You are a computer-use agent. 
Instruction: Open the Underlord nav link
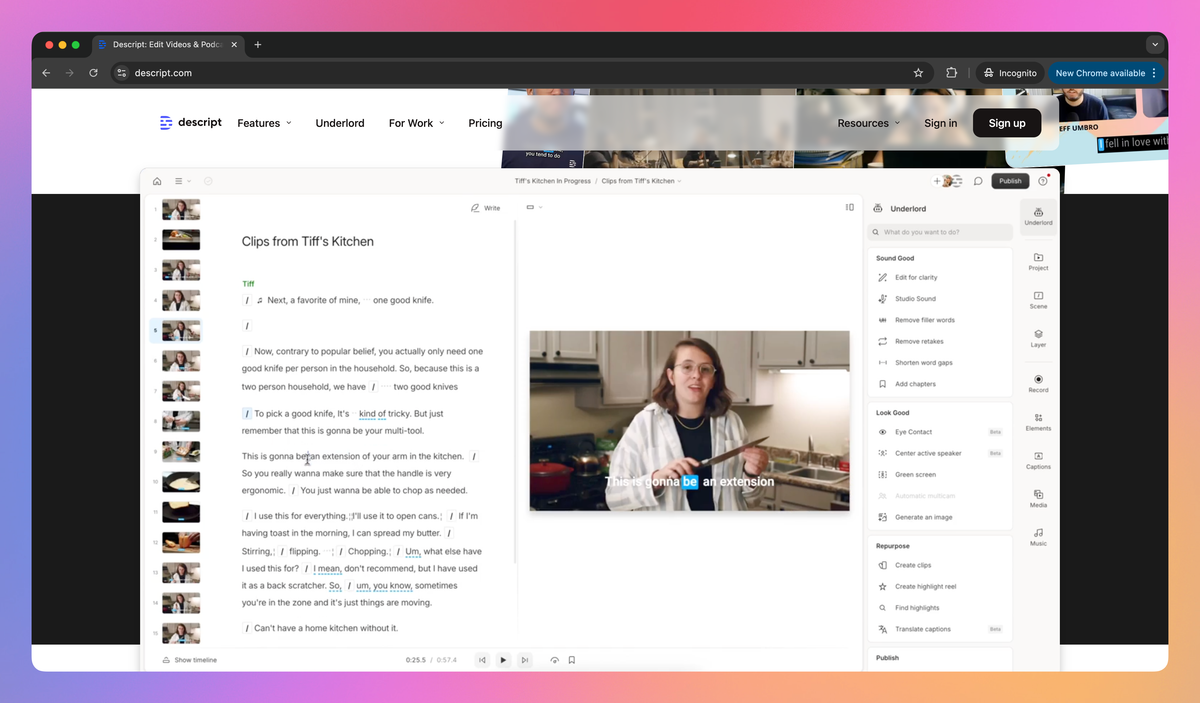(x=340, y=123)
